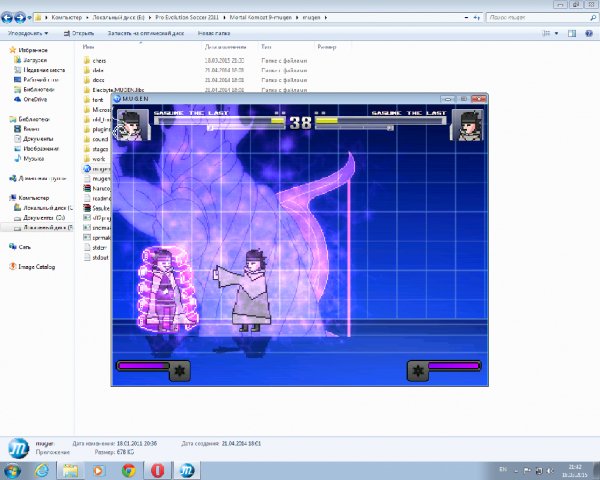Open the data folder
This screenshot has height=480, width=600.
click(98, 70)
